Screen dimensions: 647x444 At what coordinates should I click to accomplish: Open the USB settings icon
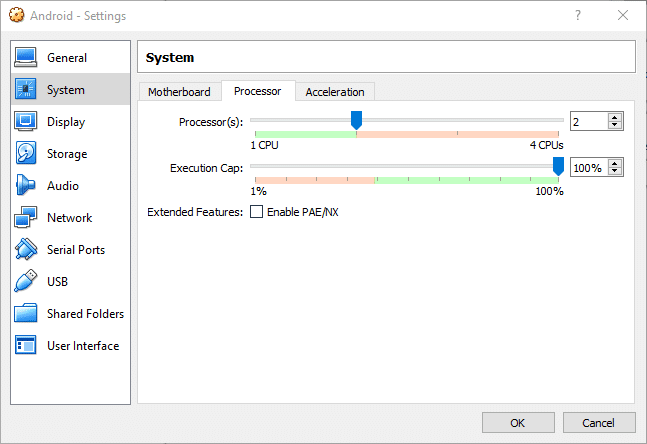click(x=26, y=282)
